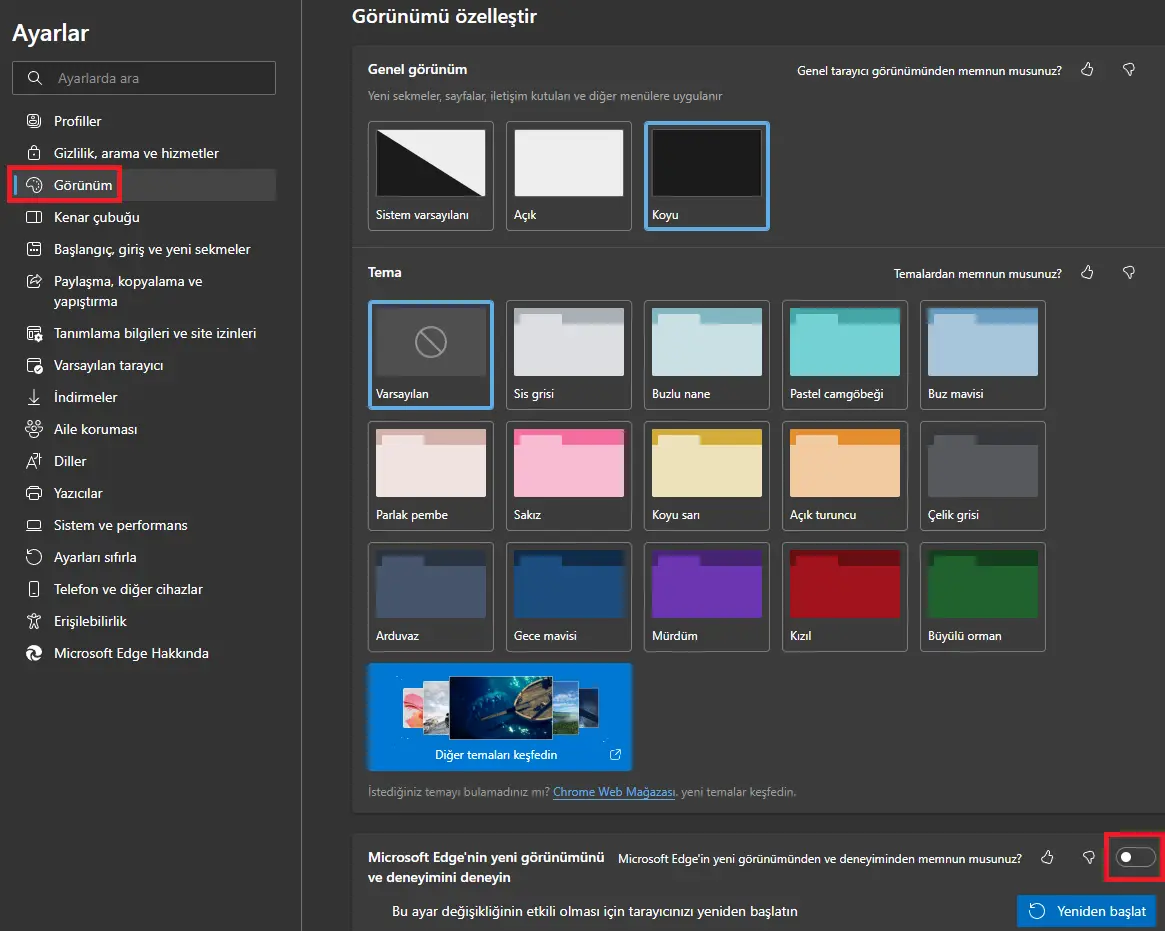Click the Diller language icon
The width and height of the screenshot is (1165, 931).
(34, 461)
